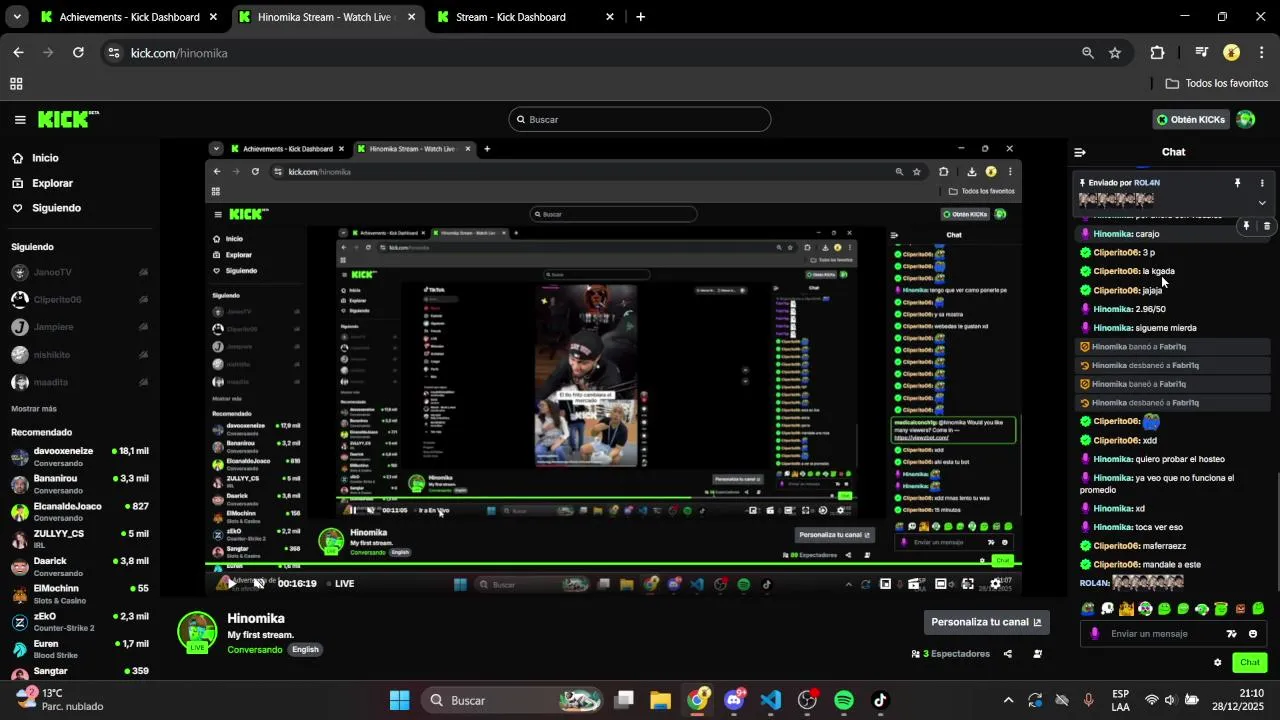Open the Kick sidebar hamburger menu

(20, 120)
